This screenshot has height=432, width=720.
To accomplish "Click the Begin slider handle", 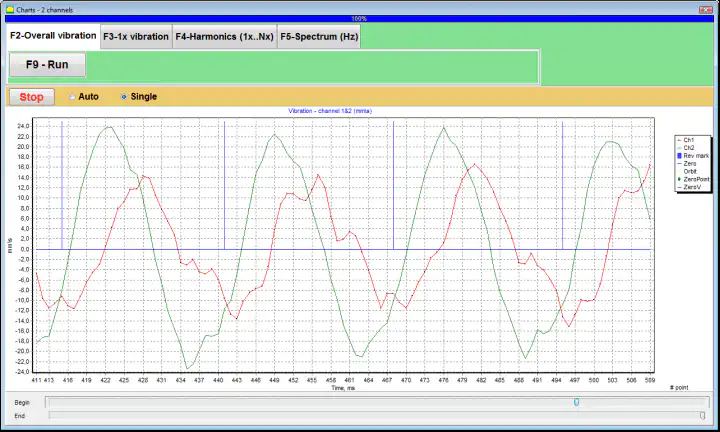I will [576, 402].
